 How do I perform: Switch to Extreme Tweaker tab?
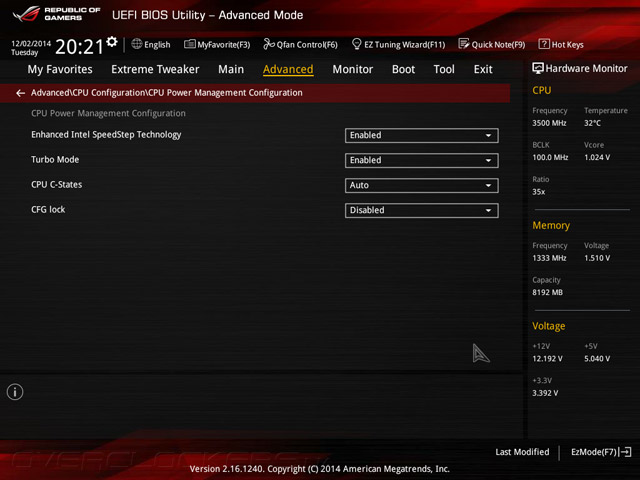[x=155, y=69]
